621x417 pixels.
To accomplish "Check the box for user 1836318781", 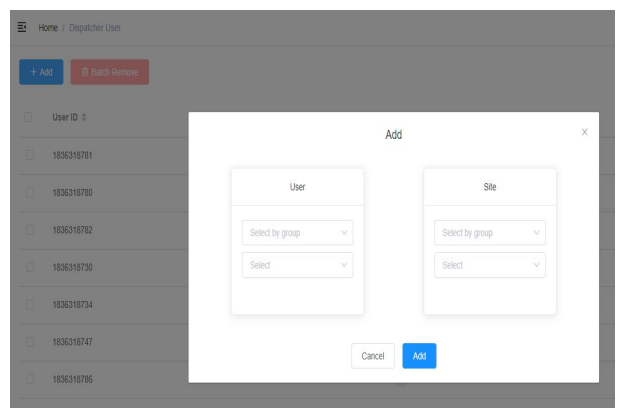I will [29, 155].
